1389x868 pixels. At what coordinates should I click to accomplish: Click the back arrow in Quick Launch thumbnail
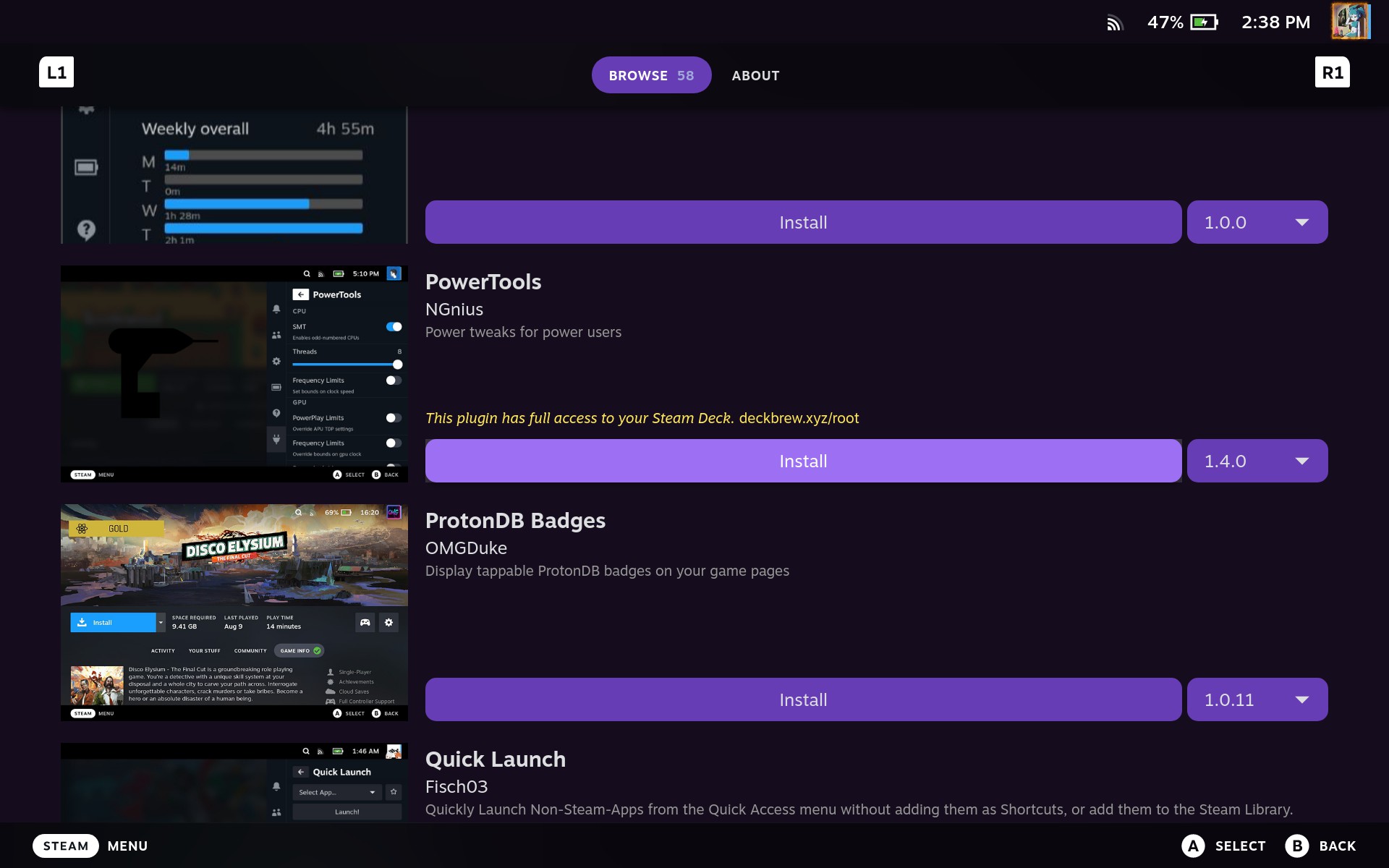tap(301, 772)
